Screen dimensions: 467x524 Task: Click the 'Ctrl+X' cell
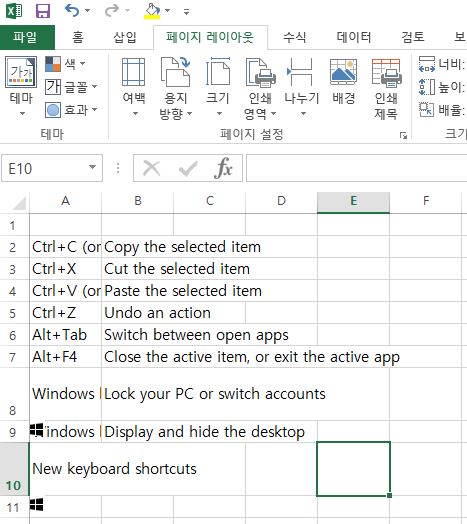tap(66, 269)
